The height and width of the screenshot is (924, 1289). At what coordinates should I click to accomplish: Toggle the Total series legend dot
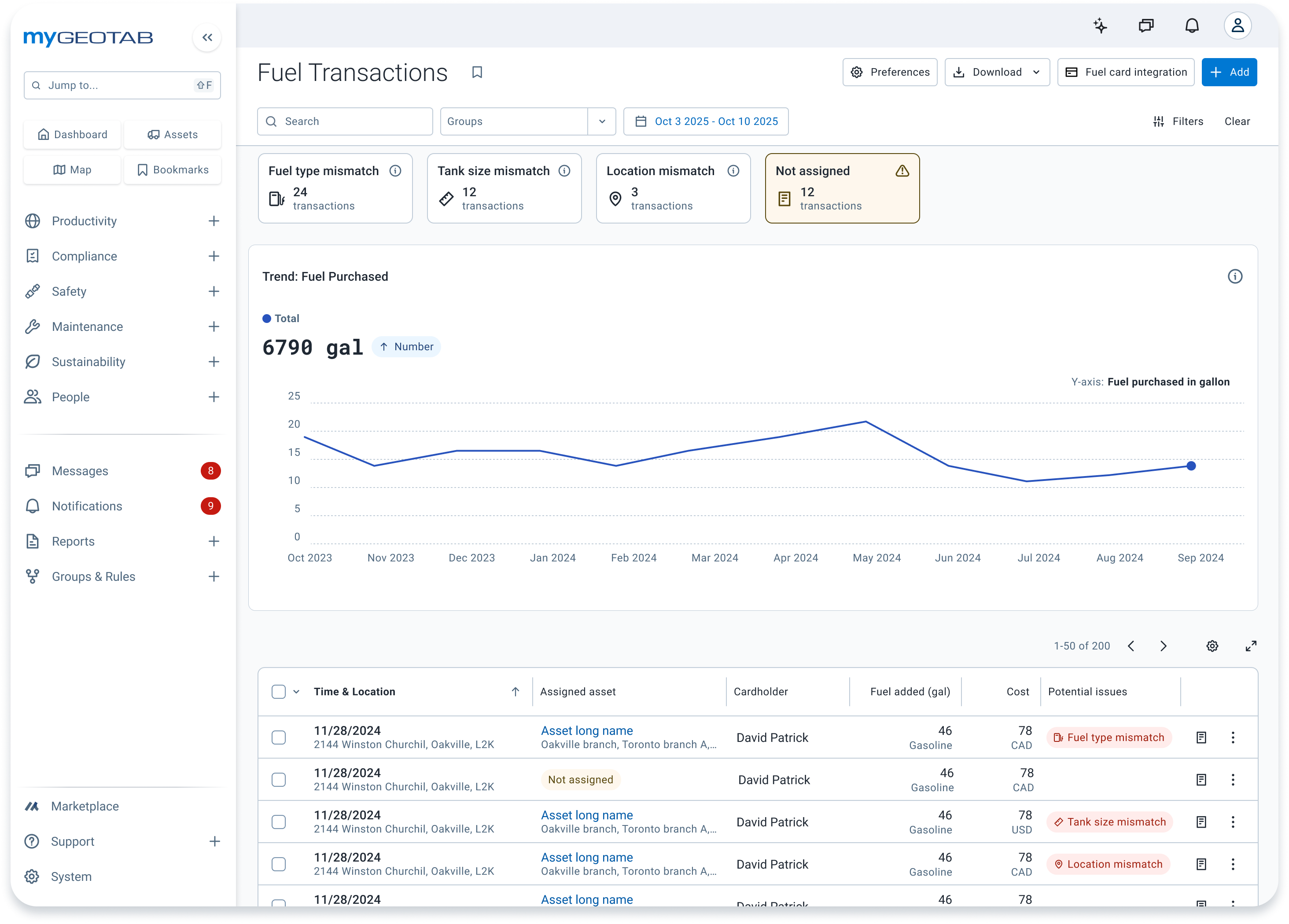click(x=266, y=319)
